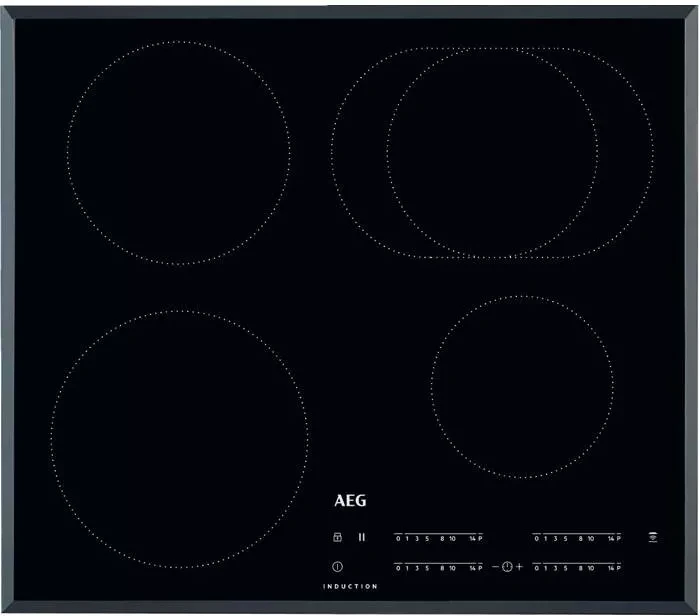Tap the Hob2Hood icon at far right

pos(653,537)
